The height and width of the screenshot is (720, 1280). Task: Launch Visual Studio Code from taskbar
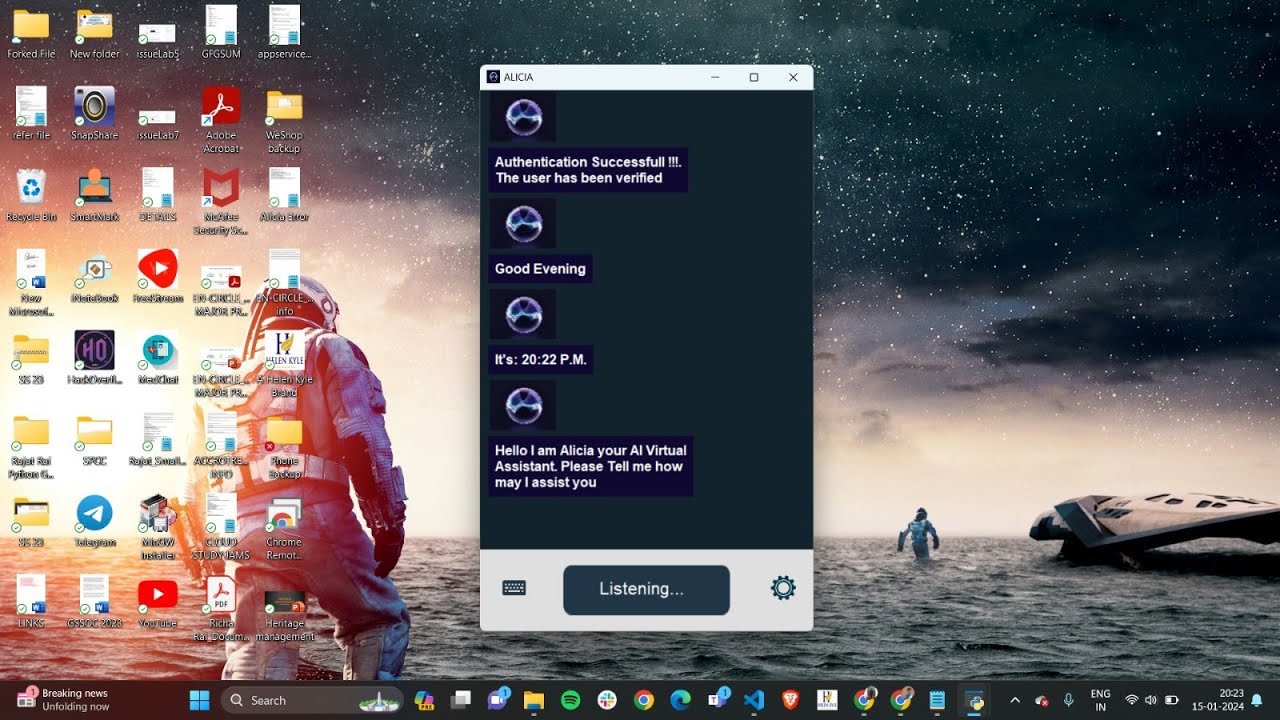coord(754,700)
